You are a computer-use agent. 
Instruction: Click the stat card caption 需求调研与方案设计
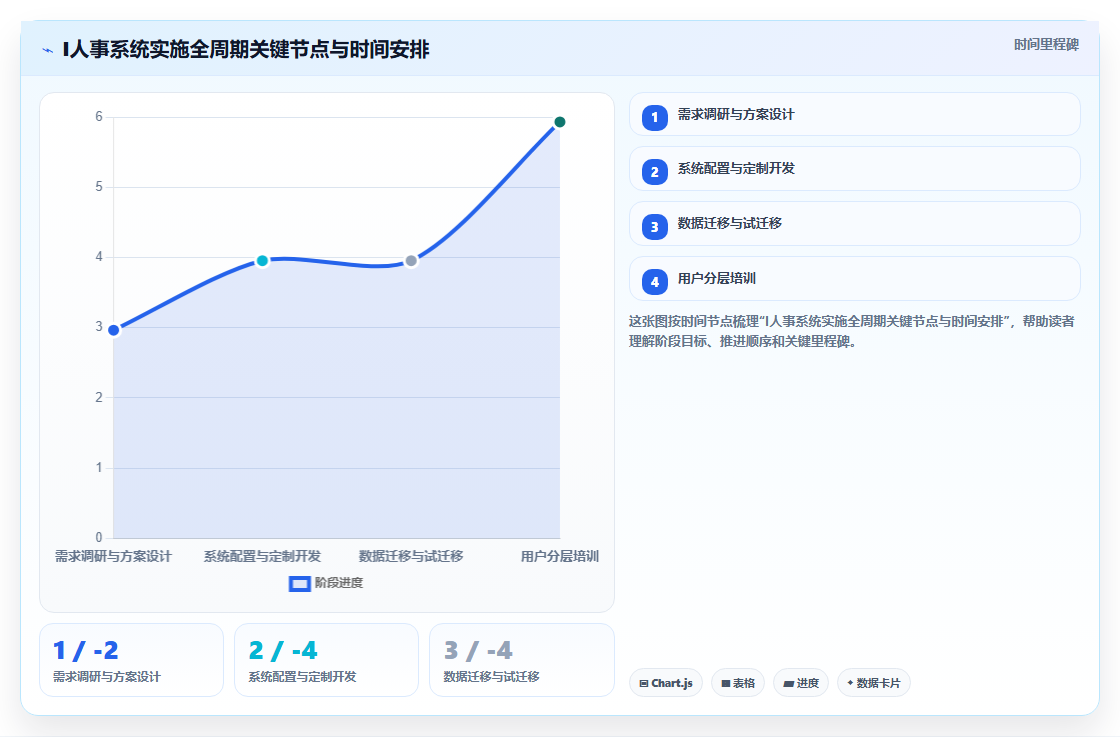coord(107,676)
